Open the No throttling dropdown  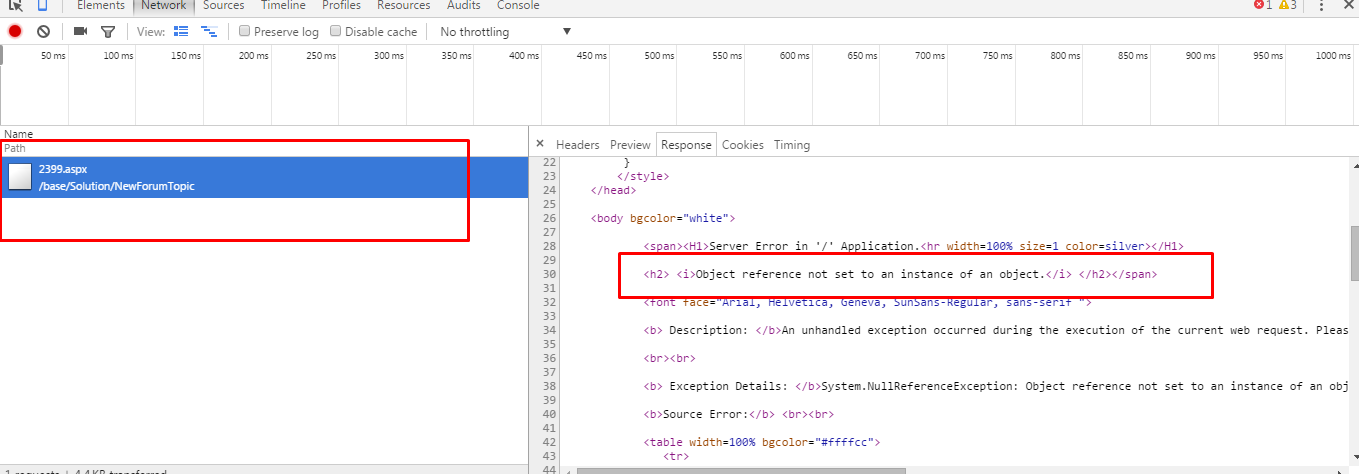[506, 32]
